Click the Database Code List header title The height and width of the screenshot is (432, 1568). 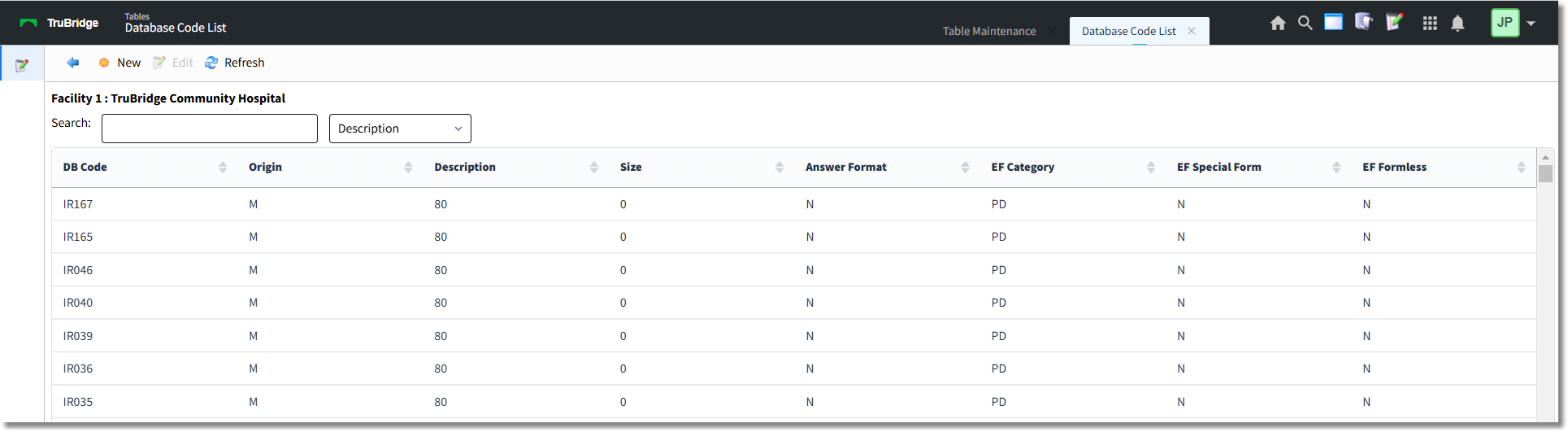(176, 28)
